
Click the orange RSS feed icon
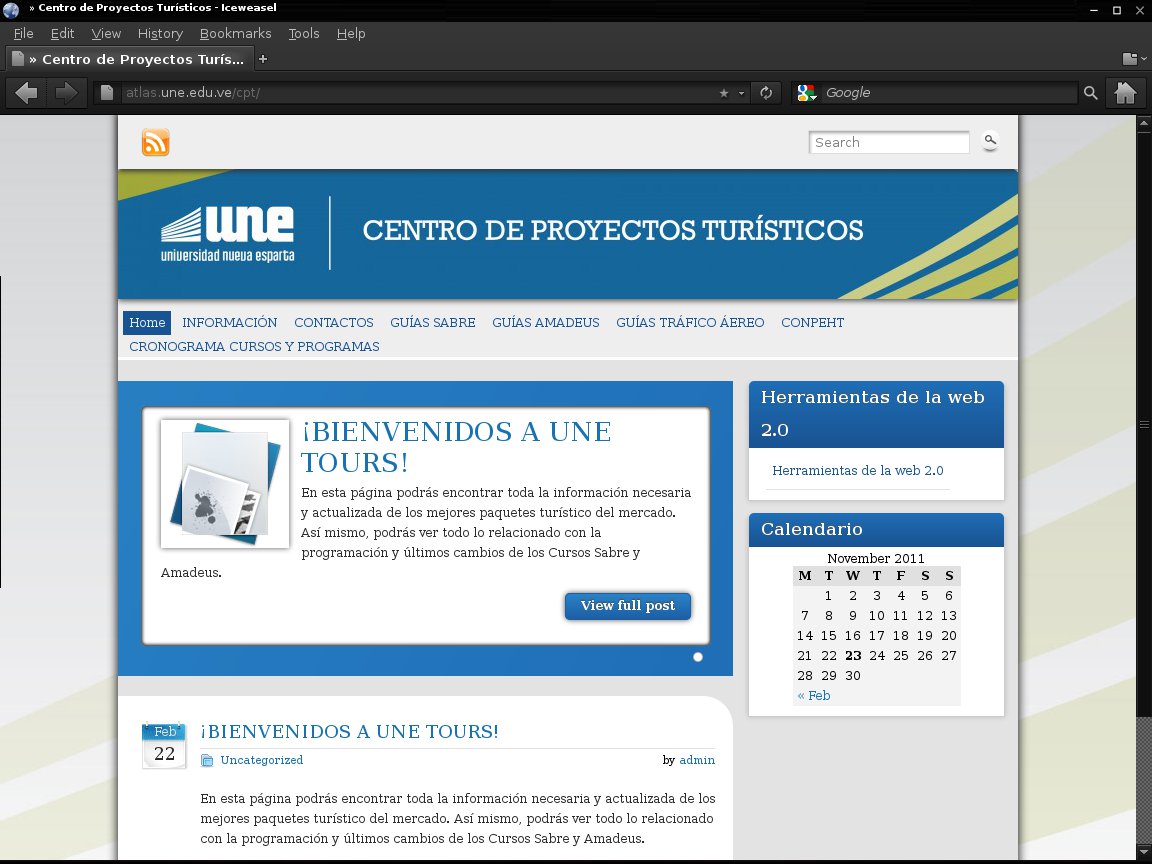[x=156, y=142]
